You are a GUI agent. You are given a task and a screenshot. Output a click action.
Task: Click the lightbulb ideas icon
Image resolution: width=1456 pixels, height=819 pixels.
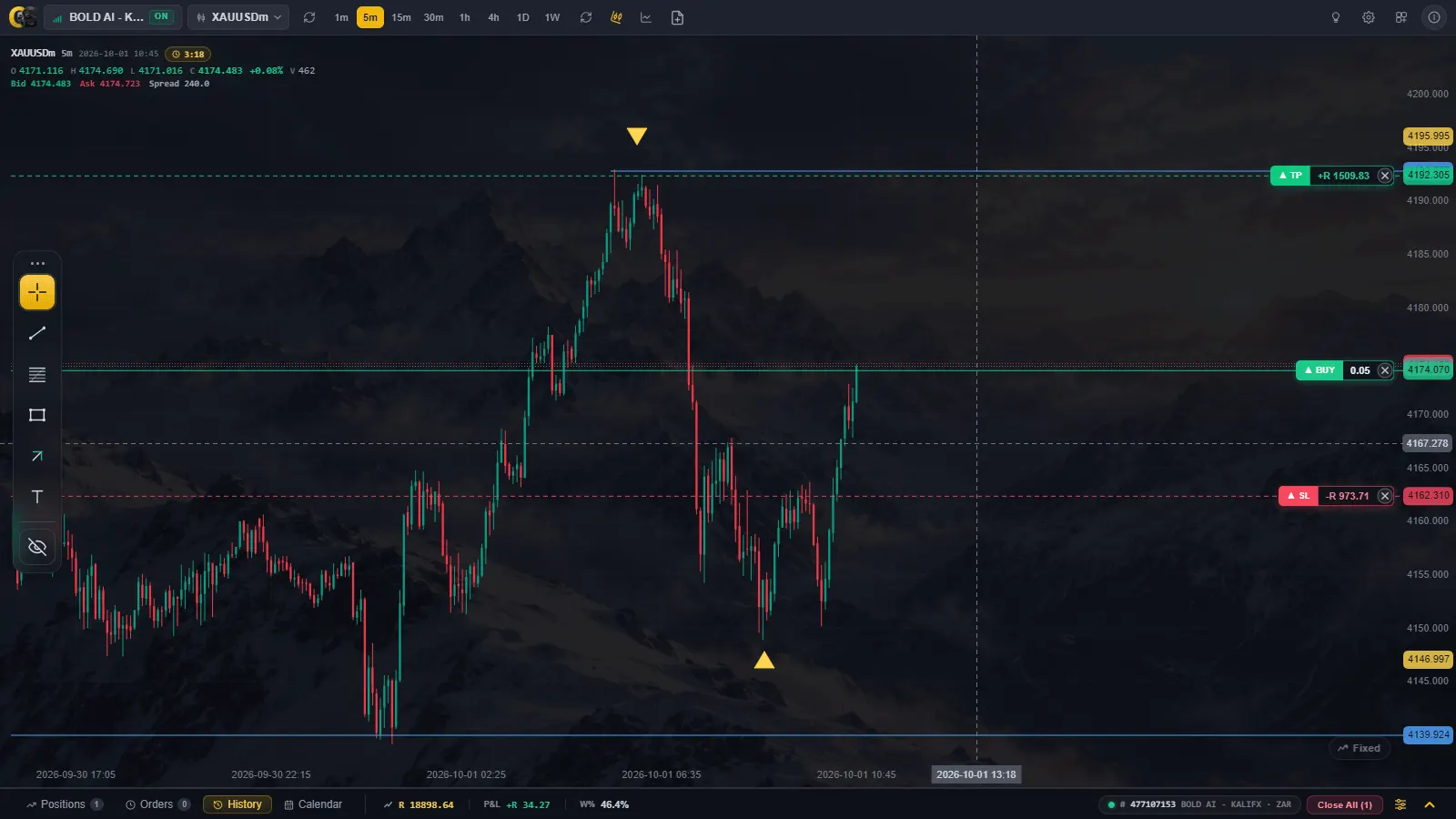click(1336, 17)
